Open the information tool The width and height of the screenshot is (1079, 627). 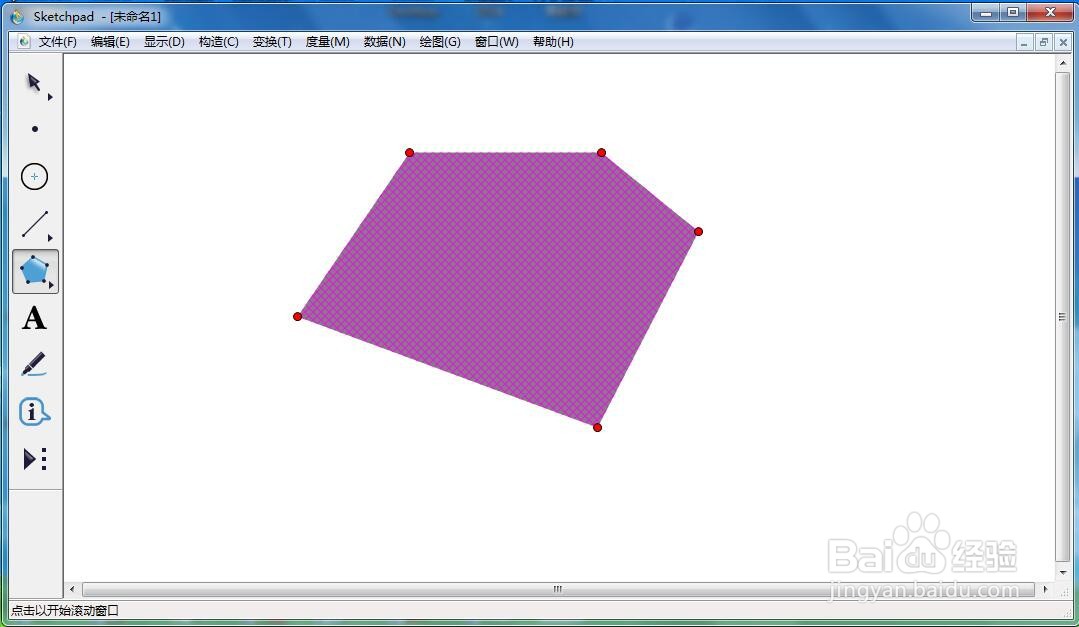click(33, 411)
